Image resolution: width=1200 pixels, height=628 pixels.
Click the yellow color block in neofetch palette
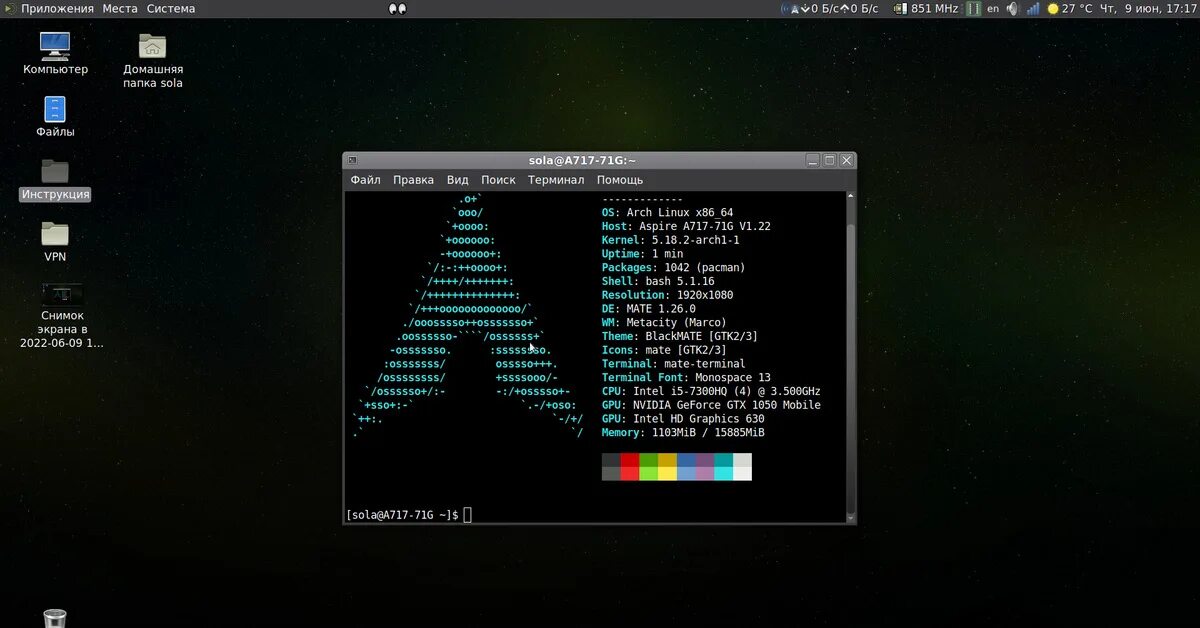point(667,467)
